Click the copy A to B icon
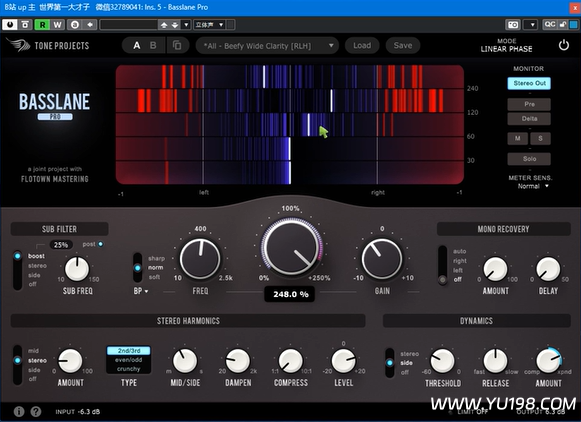 [177, 45]
